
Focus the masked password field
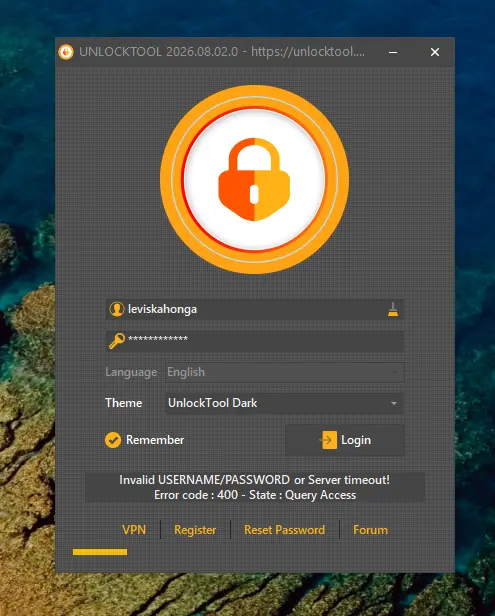(255, 341)
